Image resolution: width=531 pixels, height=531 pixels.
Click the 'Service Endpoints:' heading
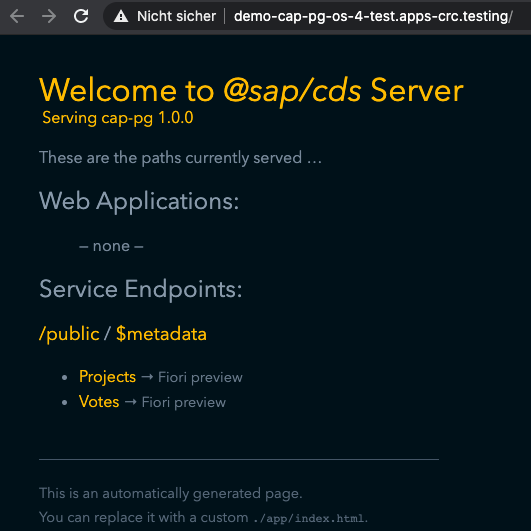pos(141,289)
